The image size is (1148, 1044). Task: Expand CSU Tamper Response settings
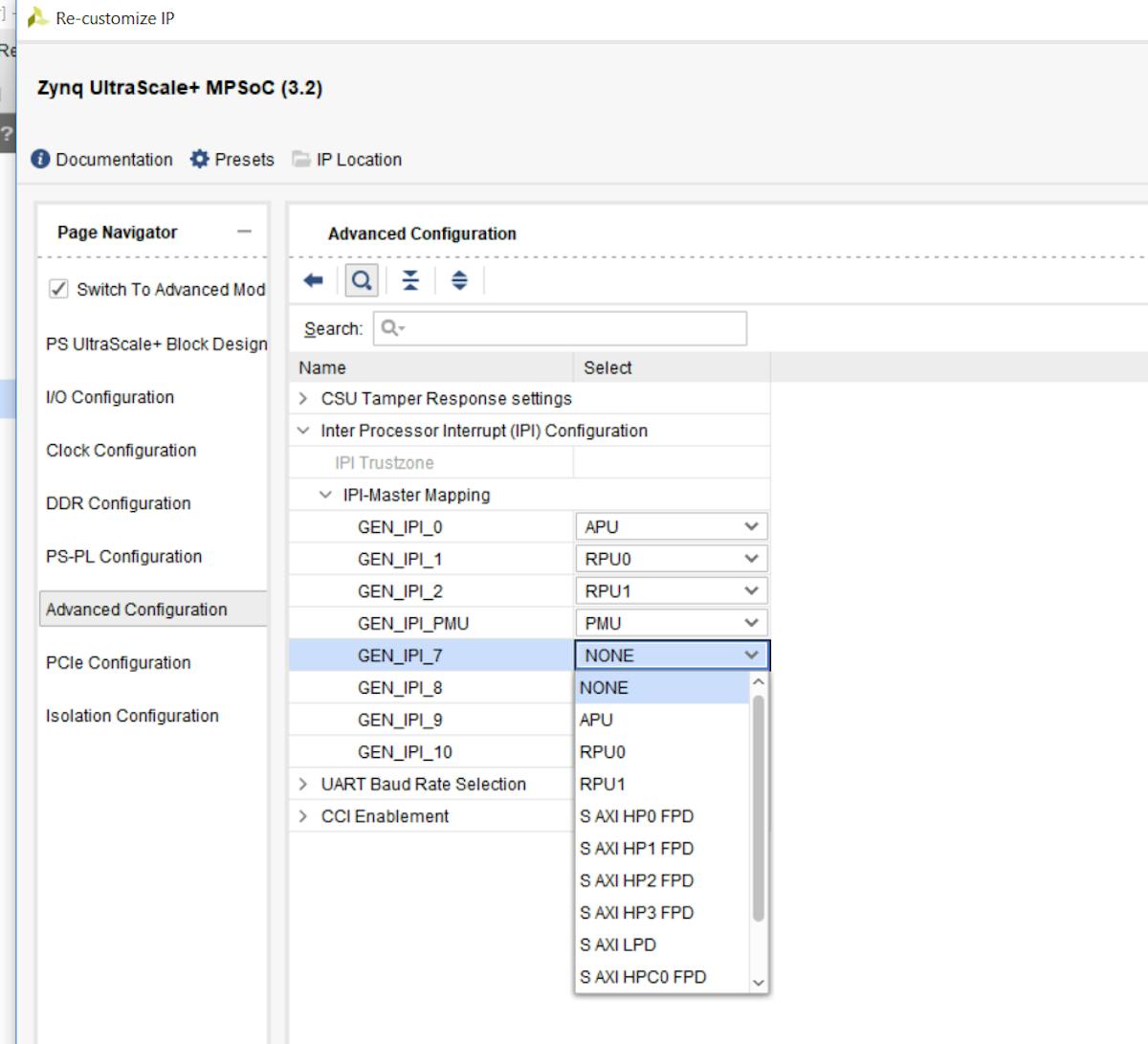(303, 398)
